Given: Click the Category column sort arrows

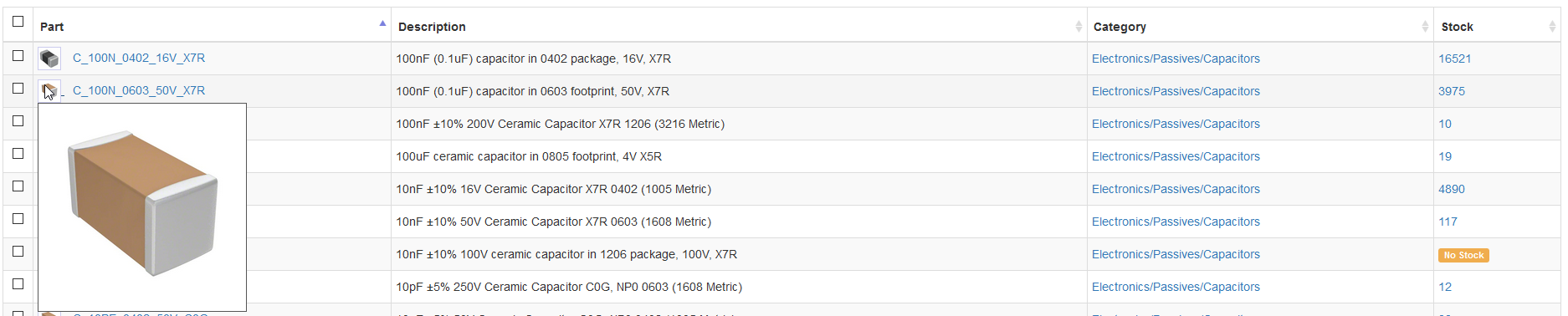Looking at the screenshot, I should (1425, 27).
